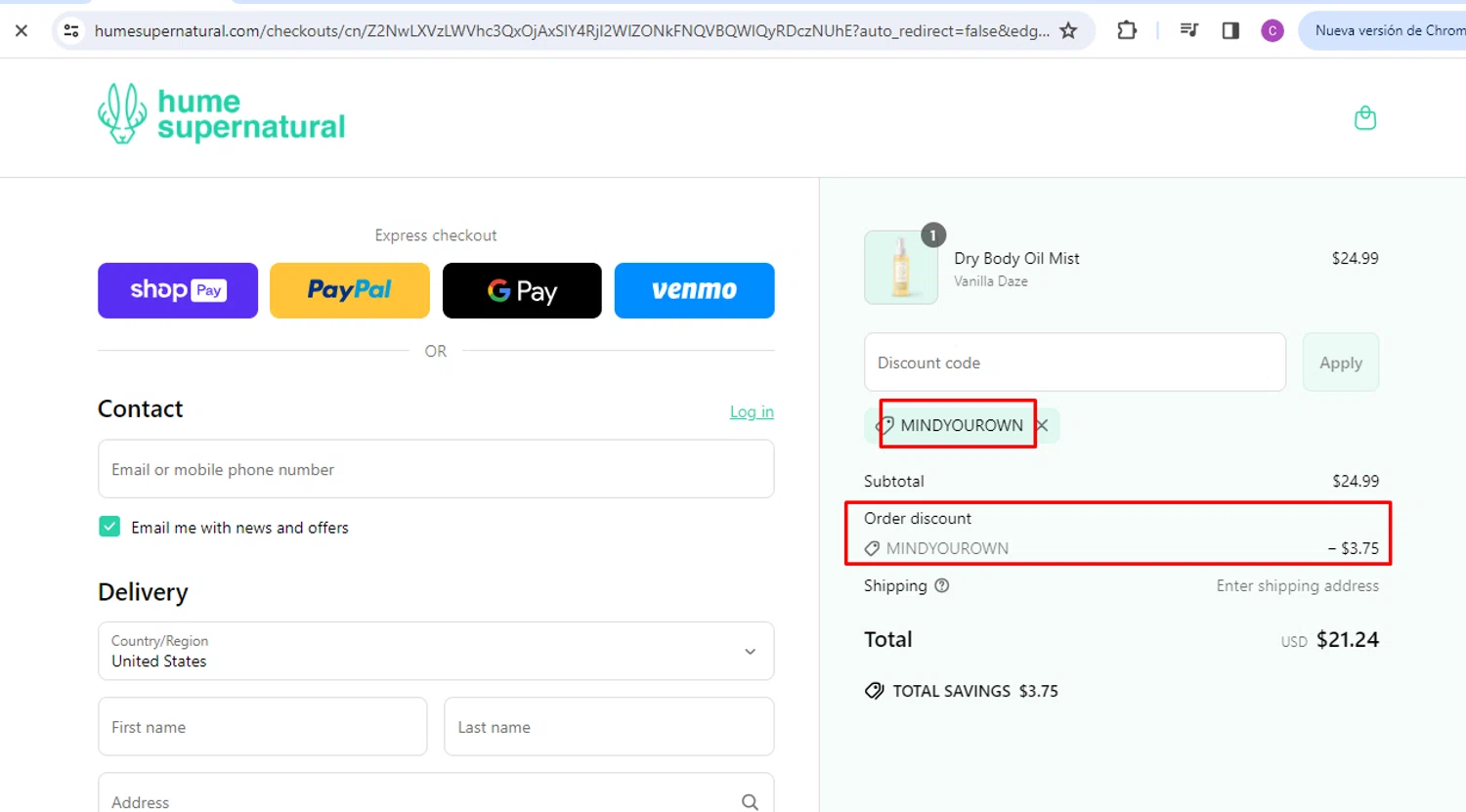The height and width of the screenshot is (812, 1466).
Task: Focus the Discount code field
Action: [1075, 363]
